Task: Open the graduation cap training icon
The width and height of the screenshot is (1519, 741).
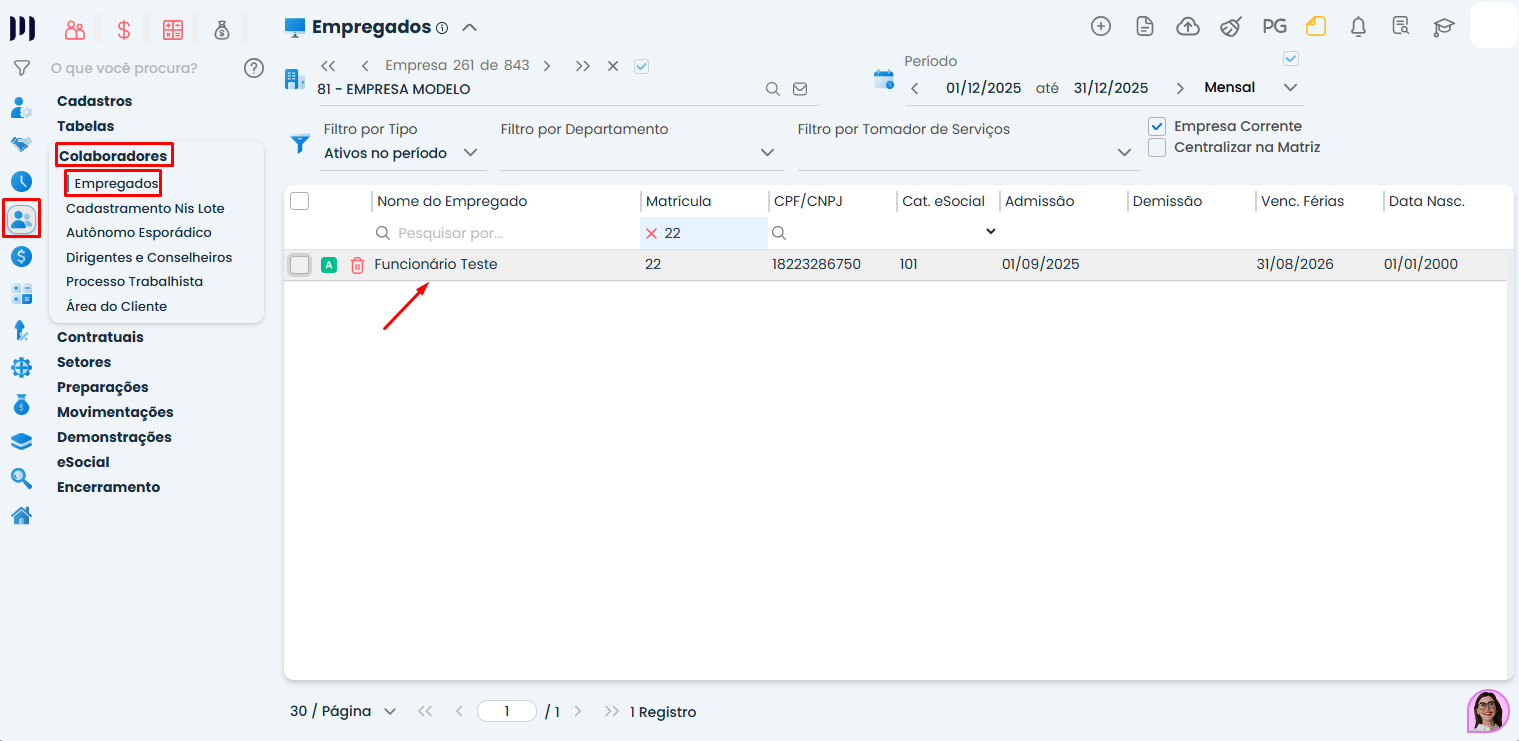Action: tap(1443, 27)
